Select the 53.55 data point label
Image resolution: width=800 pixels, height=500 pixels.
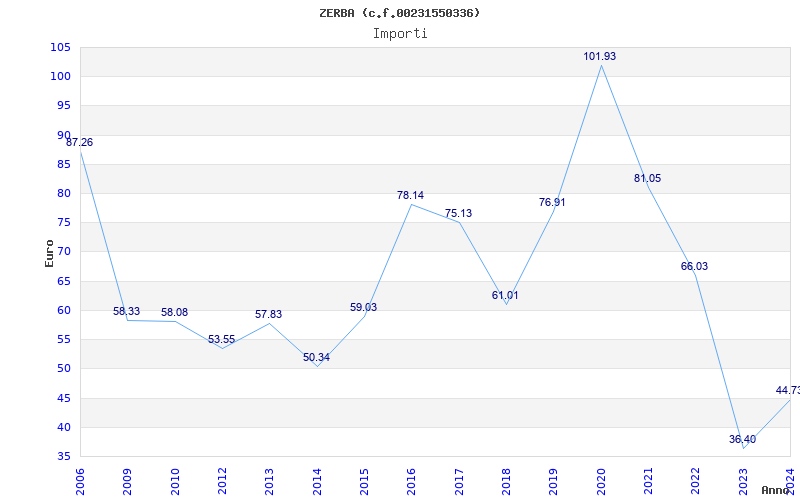[x=221, y=339]
